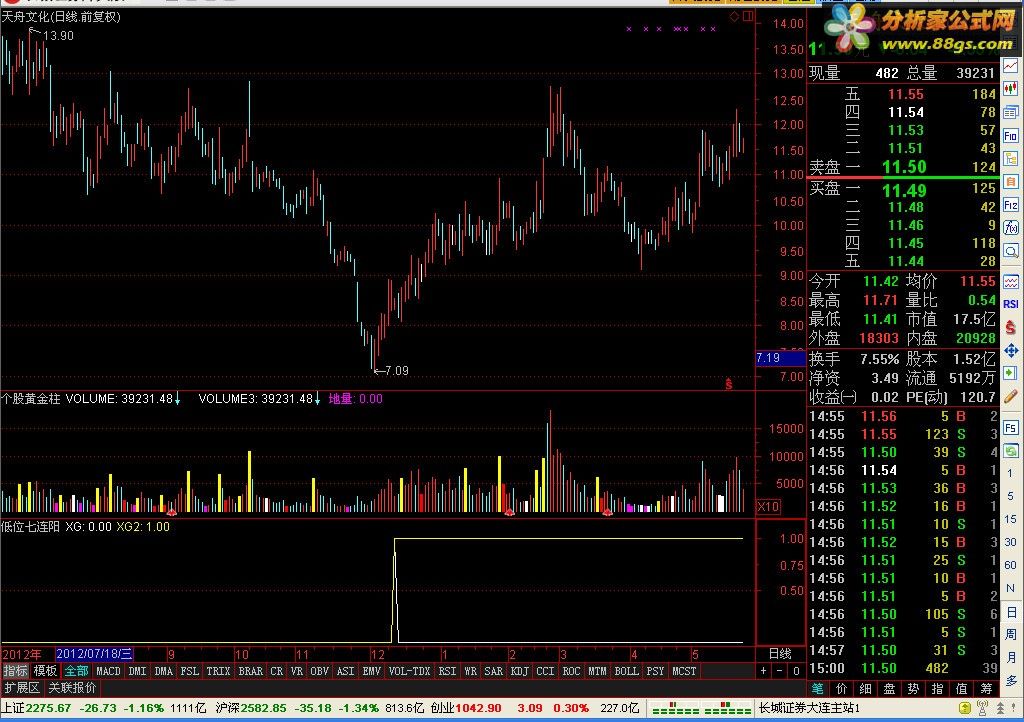The width and height of the screenshot is (1024, 722).
Task: Click the 长城证券大连主站1 server label
Action: (808, 708)
